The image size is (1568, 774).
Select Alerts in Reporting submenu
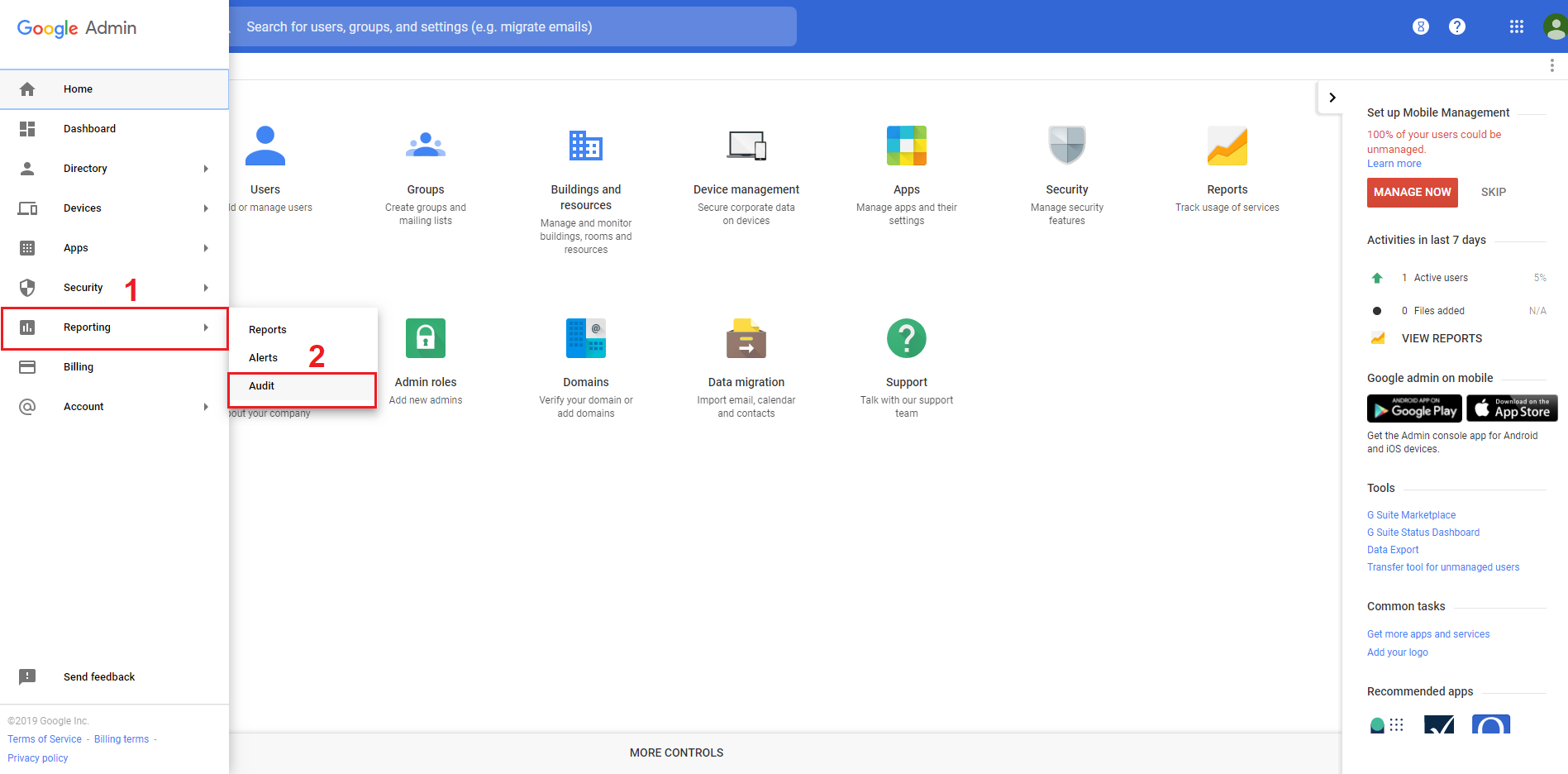tap(303, 358)
